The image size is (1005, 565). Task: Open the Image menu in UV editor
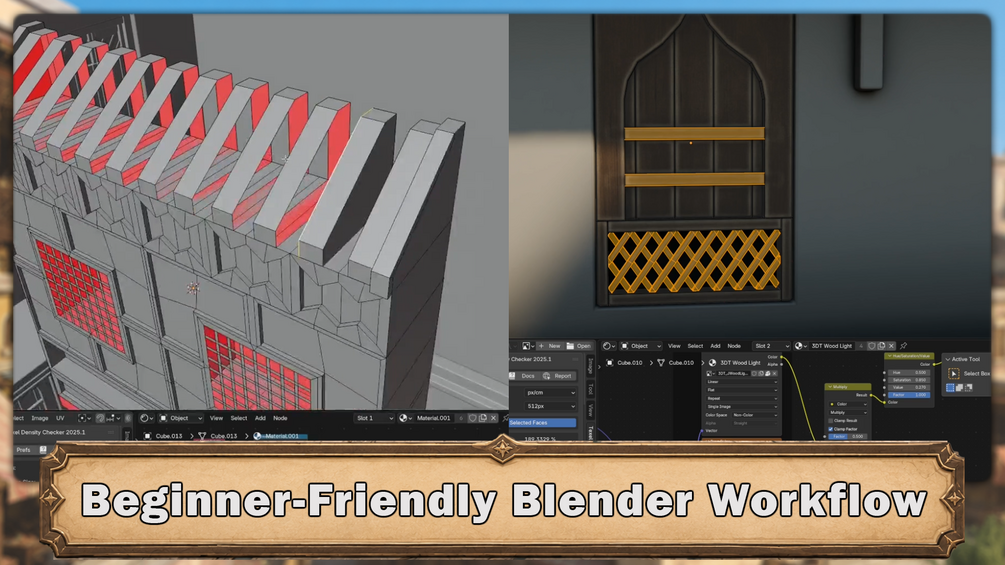tap(40, 418)
